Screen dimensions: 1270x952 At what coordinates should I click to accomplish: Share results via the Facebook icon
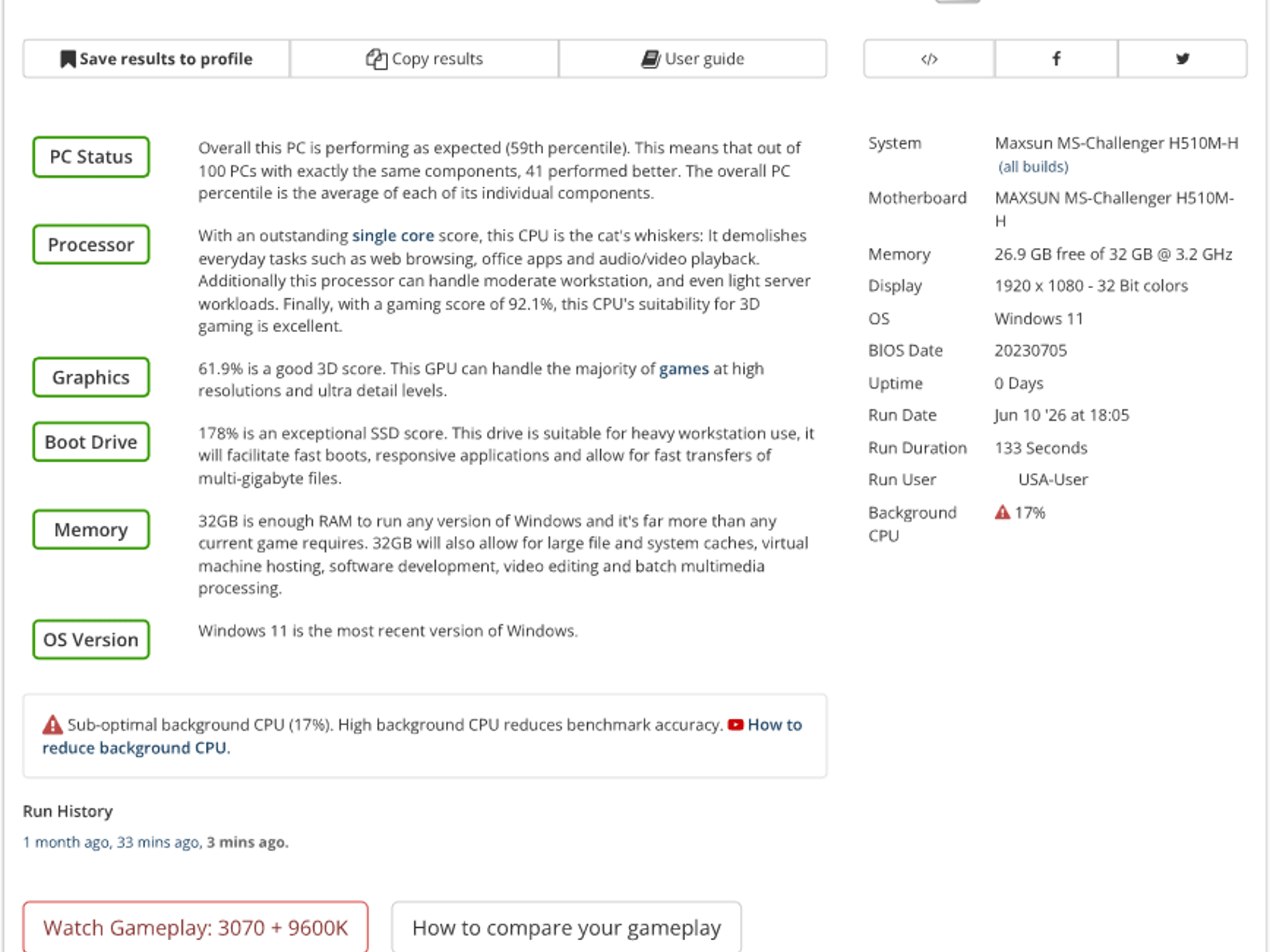coord(1056,59)
